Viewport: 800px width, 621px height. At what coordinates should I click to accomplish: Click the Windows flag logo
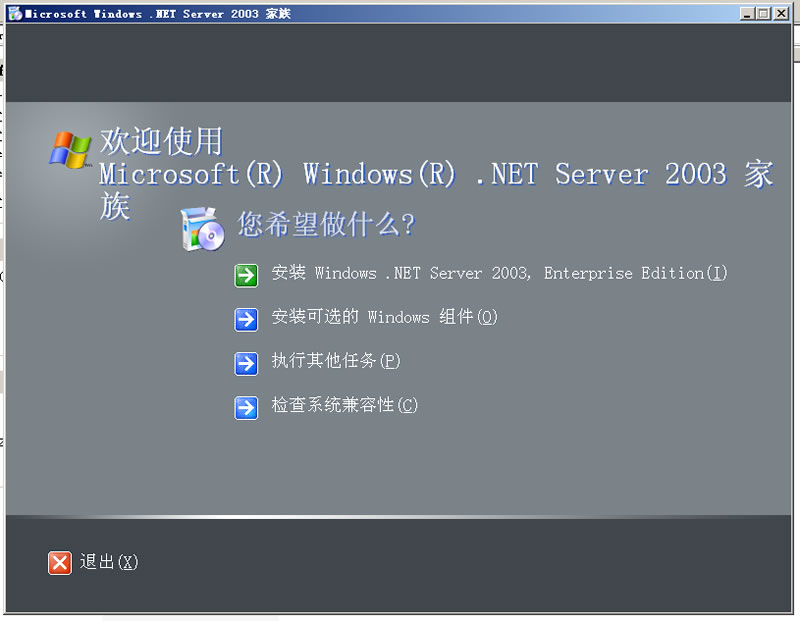[70, 150]
